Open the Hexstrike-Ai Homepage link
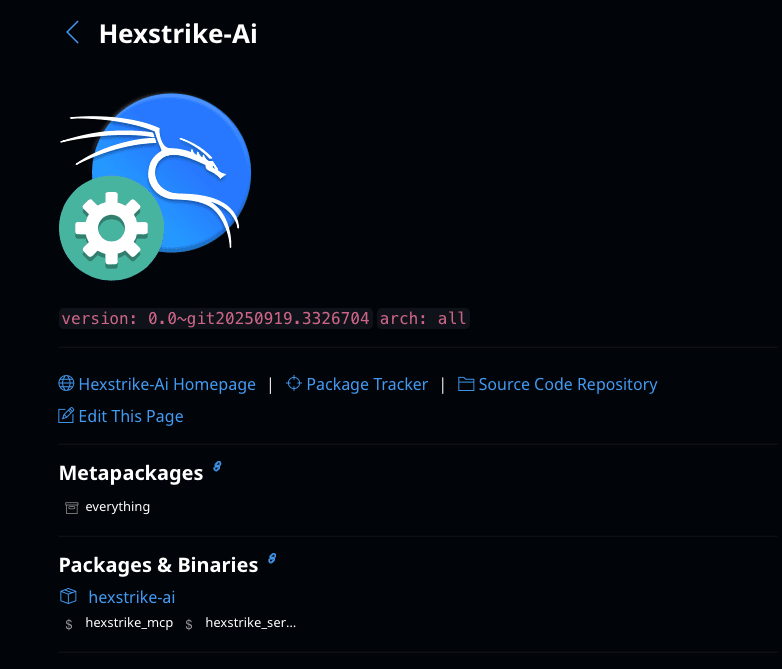Viewport: 782px width, 669px height. [167, 384]
